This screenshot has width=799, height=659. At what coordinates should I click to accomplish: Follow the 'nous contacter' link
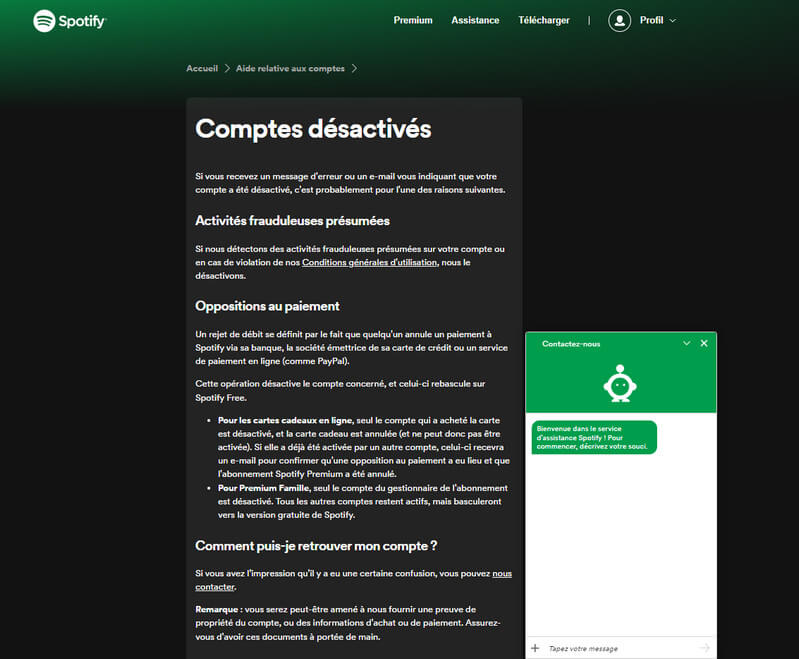click(501, 574)
